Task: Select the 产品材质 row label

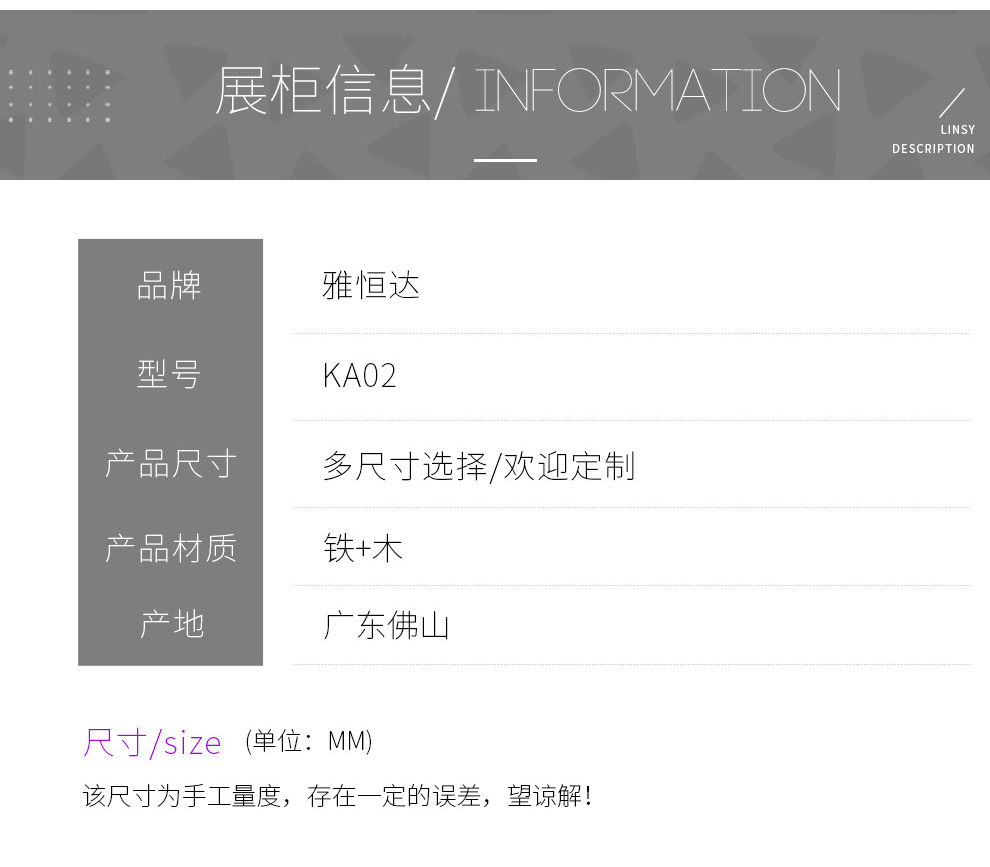Action: 170,548
